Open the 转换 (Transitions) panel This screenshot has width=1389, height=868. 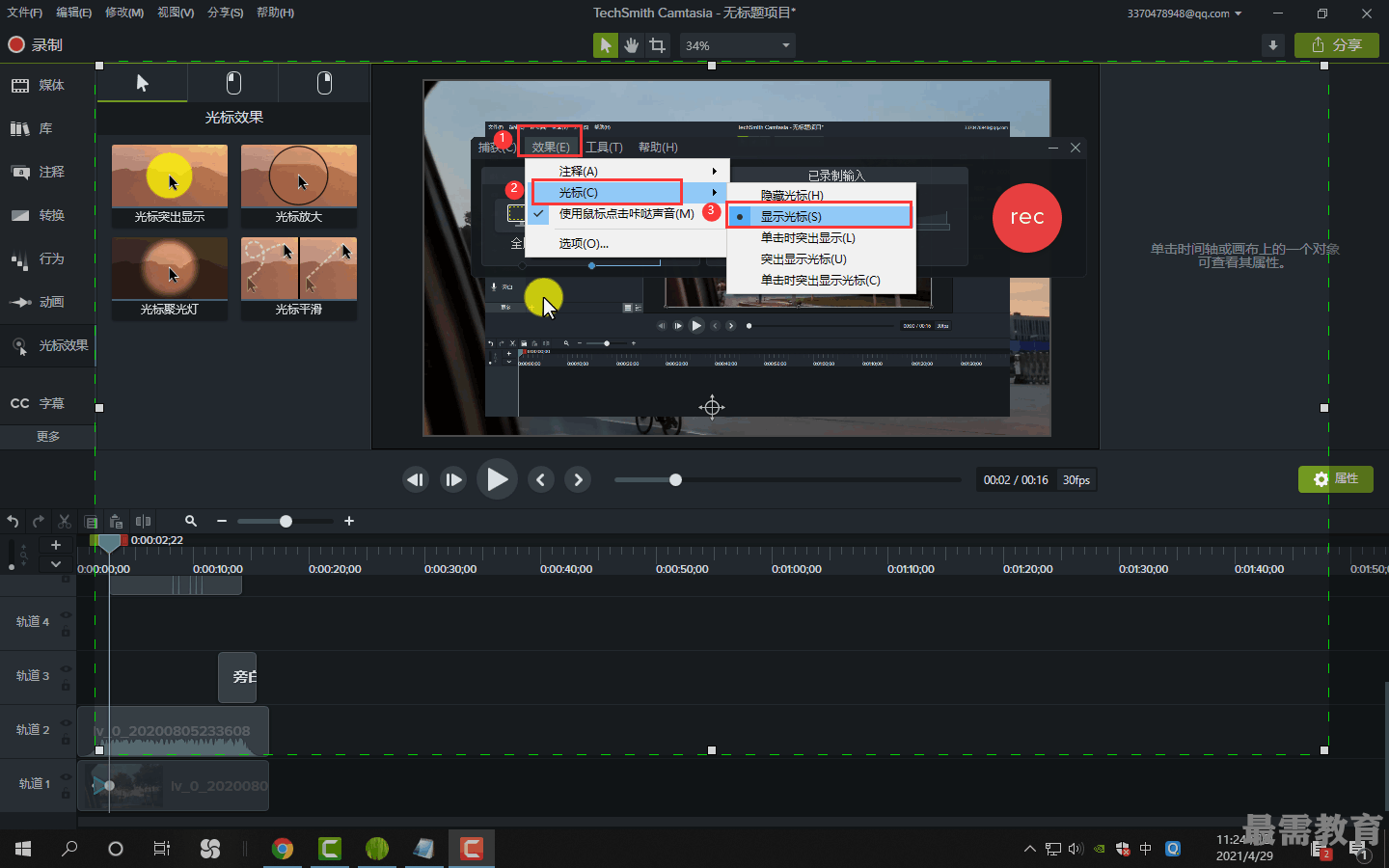point(39,215)
